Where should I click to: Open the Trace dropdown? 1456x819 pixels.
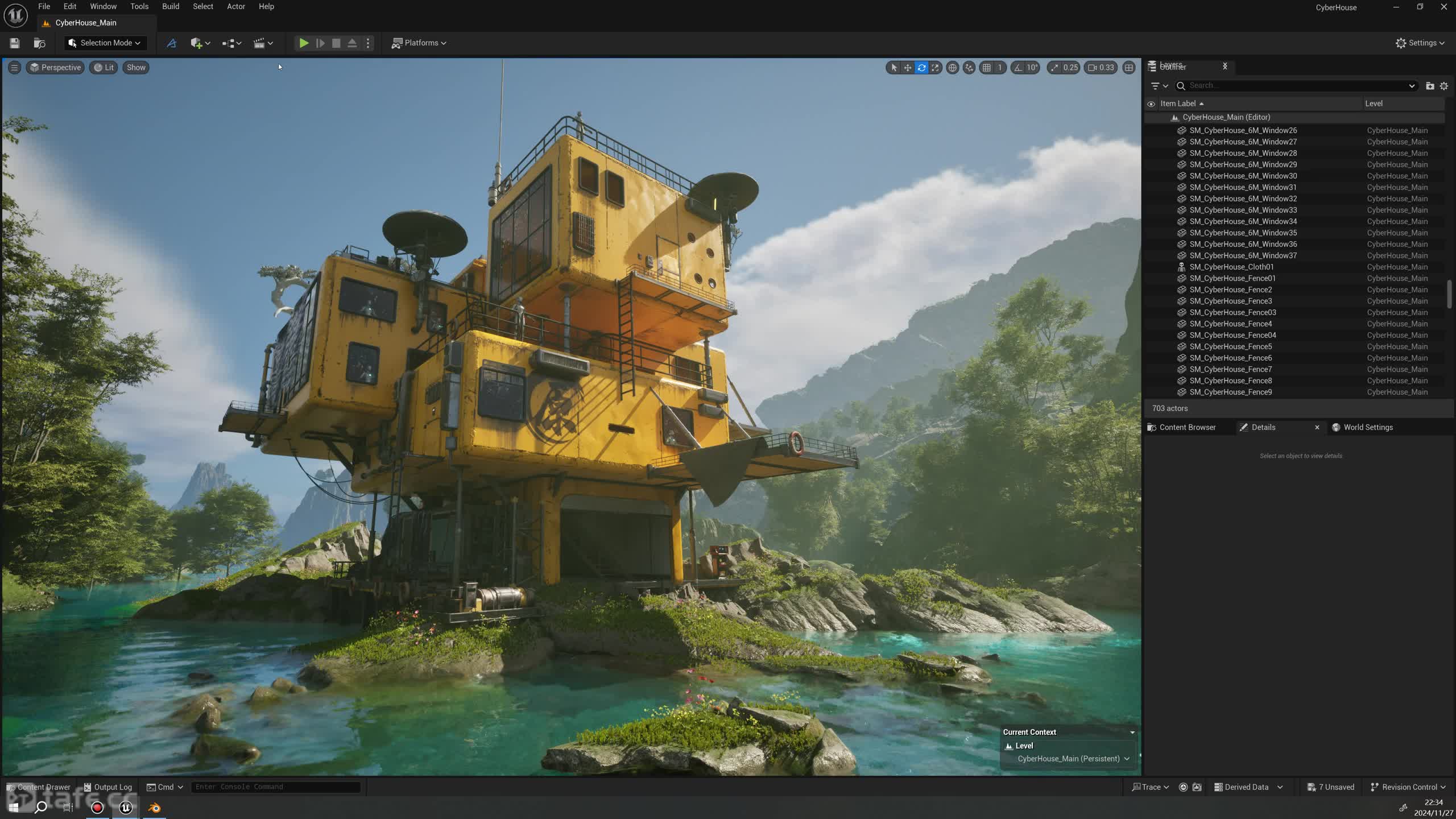[x=1151, y=787]
